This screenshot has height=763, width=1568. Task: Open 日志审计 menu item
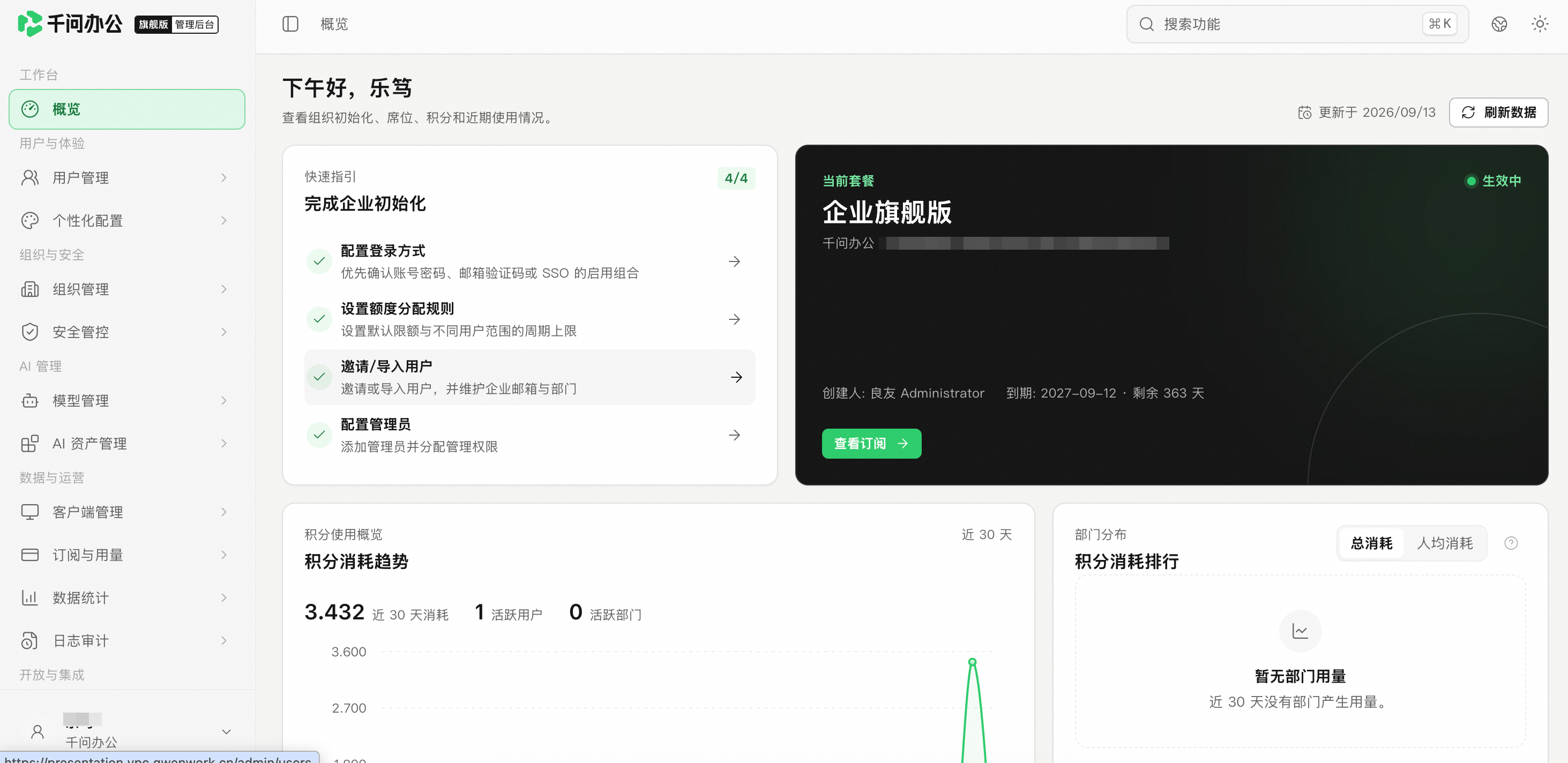click(127, 640)
